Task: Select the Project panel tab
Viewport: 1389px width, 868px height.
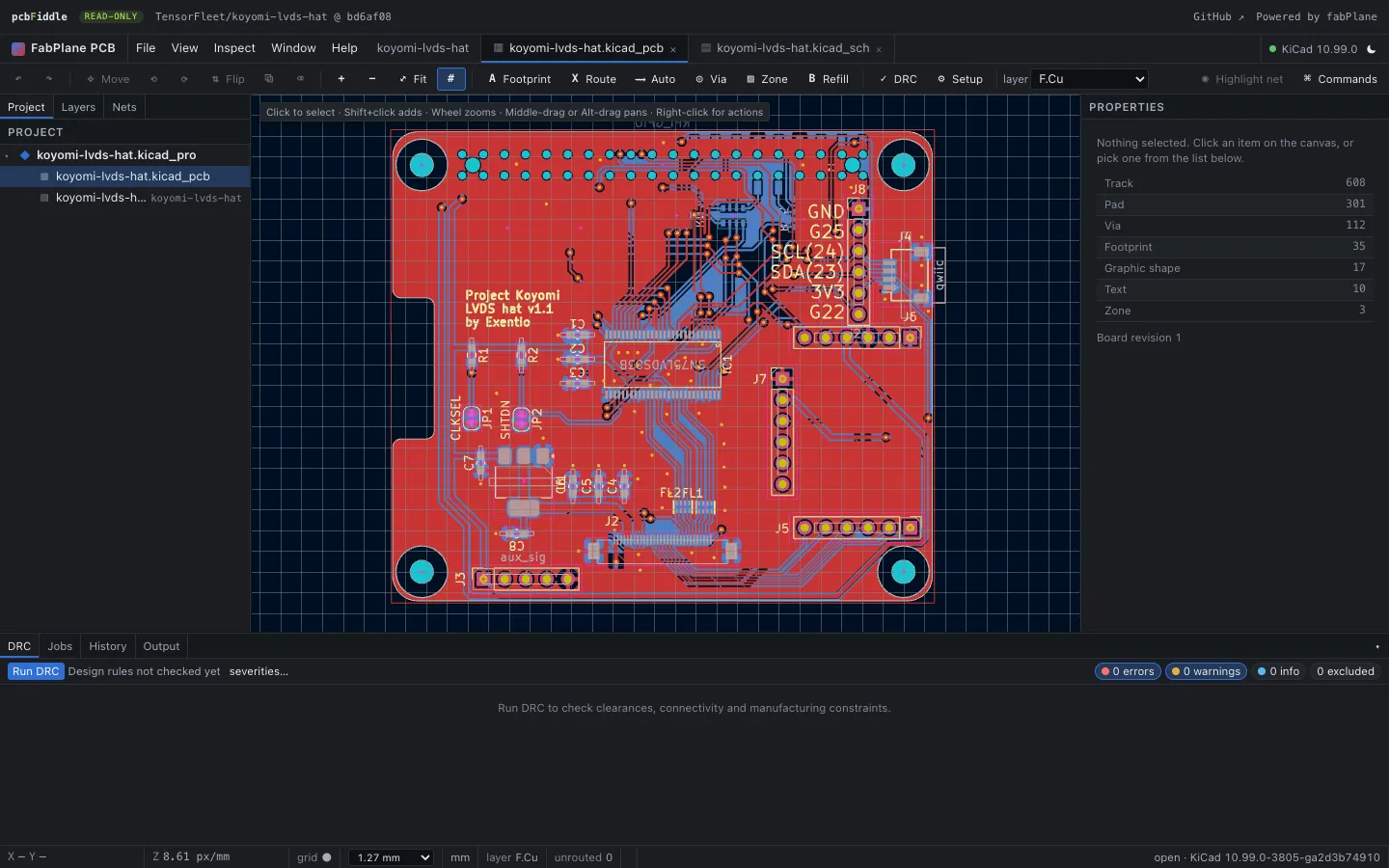Action: [x=26, y=107]
